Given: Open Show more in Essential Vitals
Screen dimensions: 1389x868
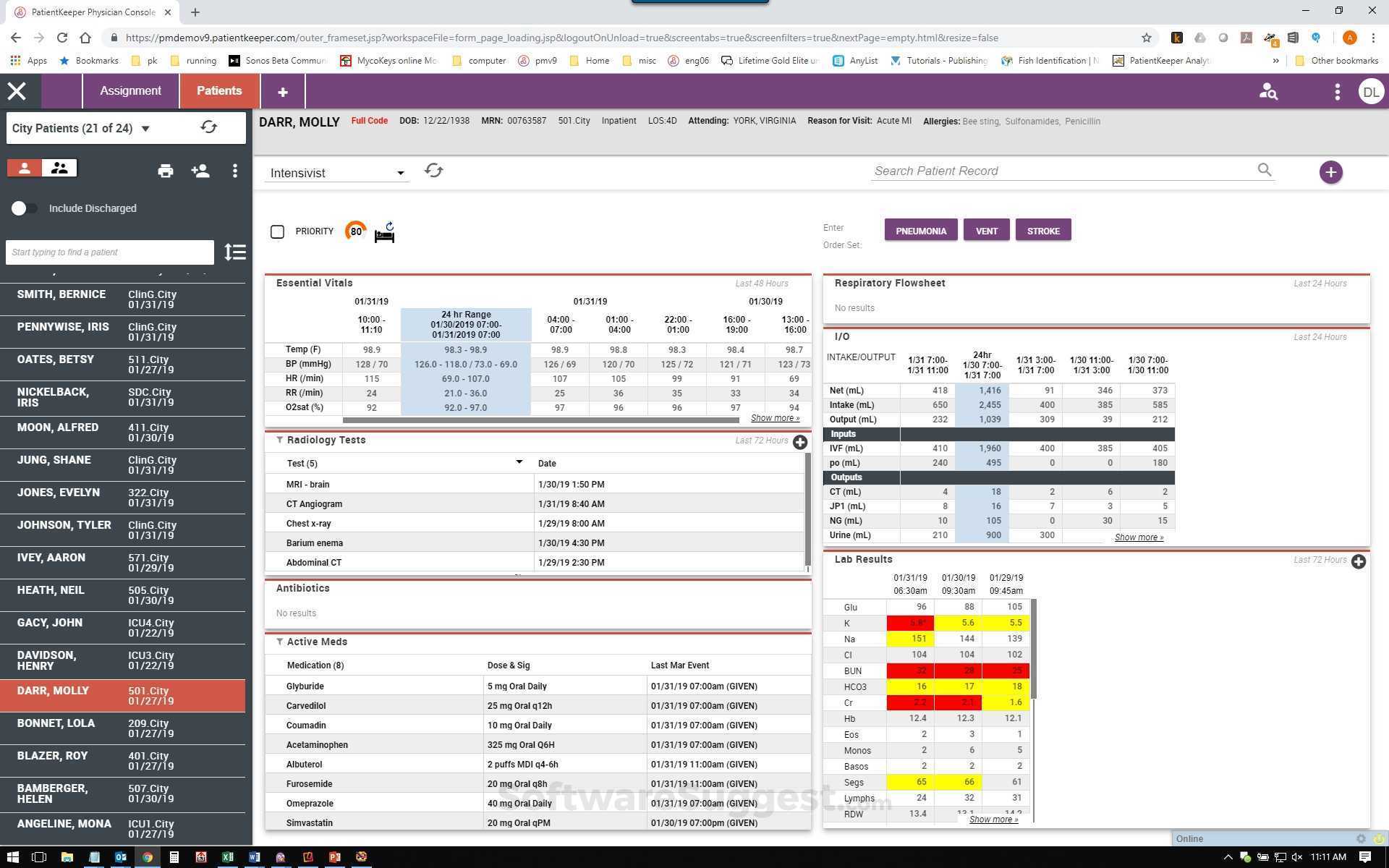Looking at the screenshot, I should 775,417.
